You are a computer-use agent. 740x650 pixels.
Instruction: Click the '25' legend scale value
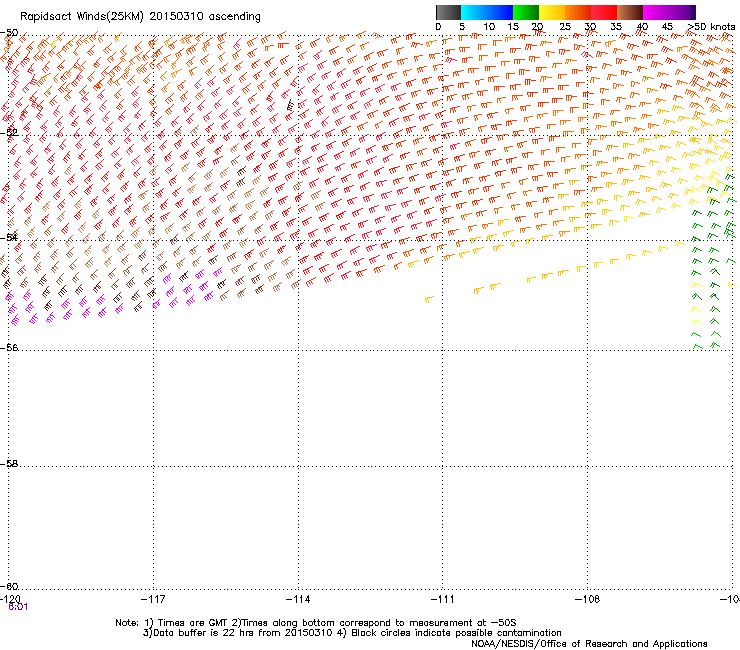565,27
